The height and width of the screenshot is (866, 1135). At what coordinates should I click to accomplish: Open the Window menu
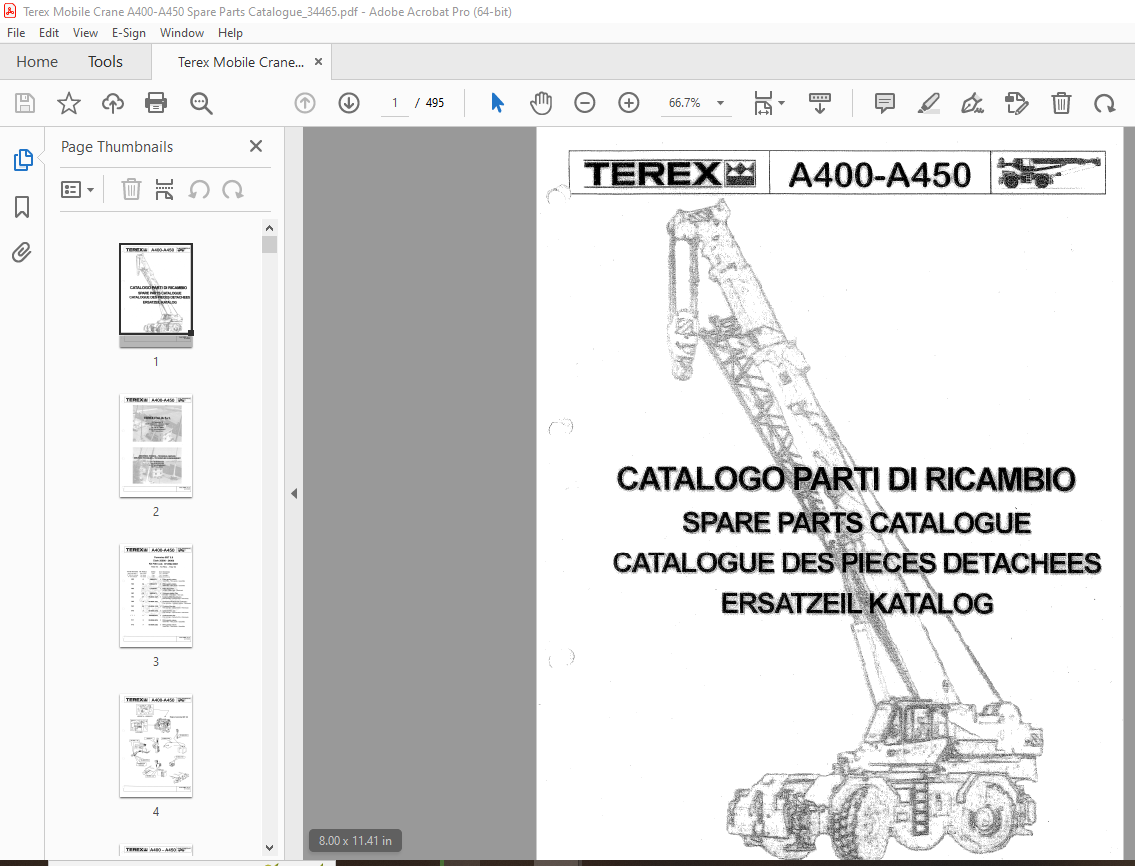click(x=182, y=33)
